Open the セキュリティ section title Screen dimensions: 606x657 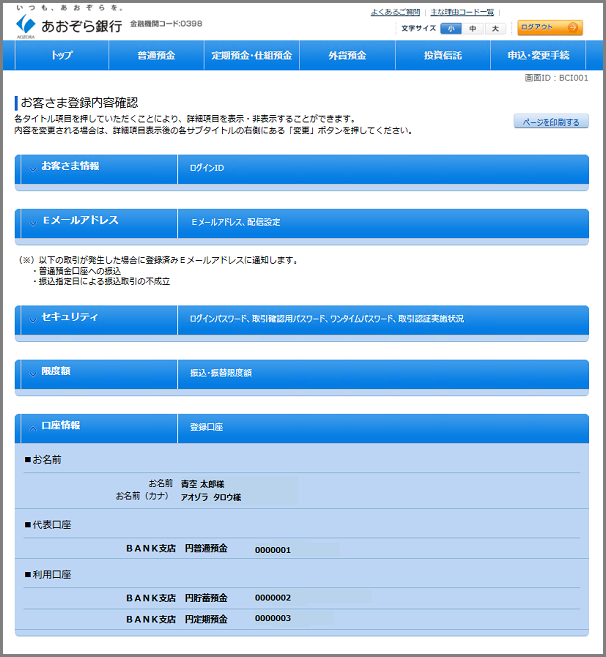70,317
